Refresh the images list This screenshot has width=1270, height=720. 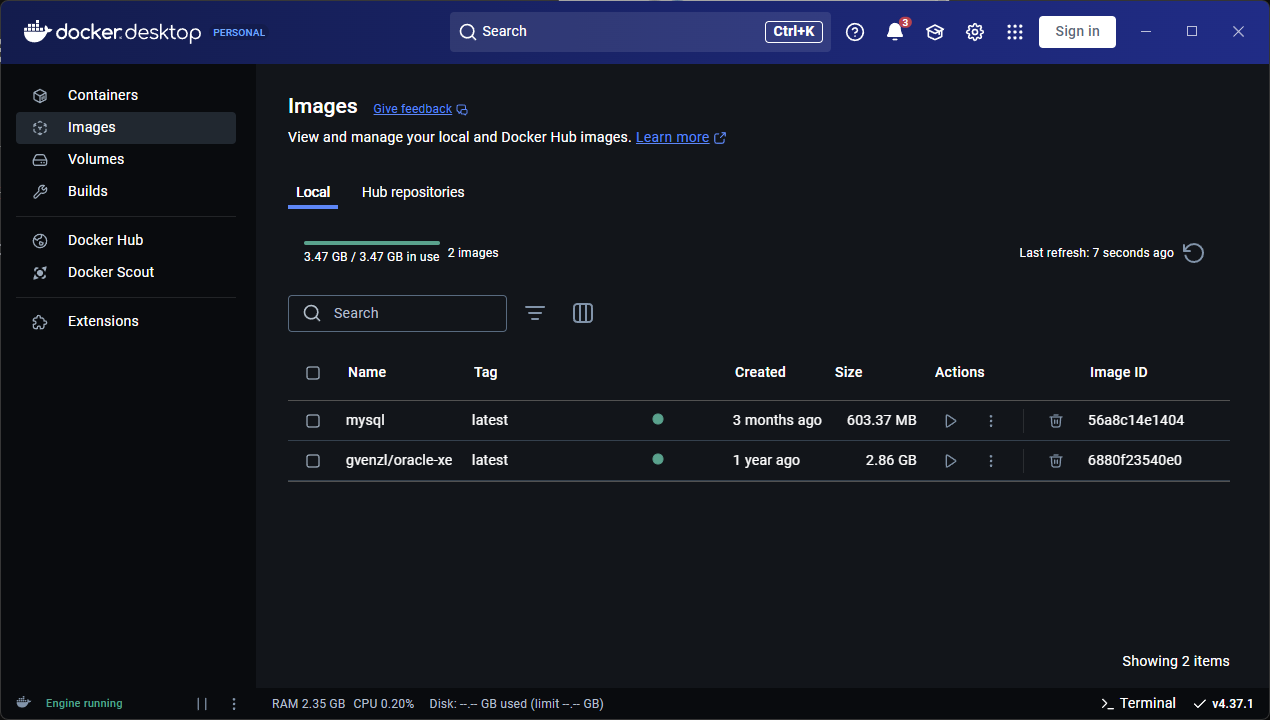[1193, 253]
